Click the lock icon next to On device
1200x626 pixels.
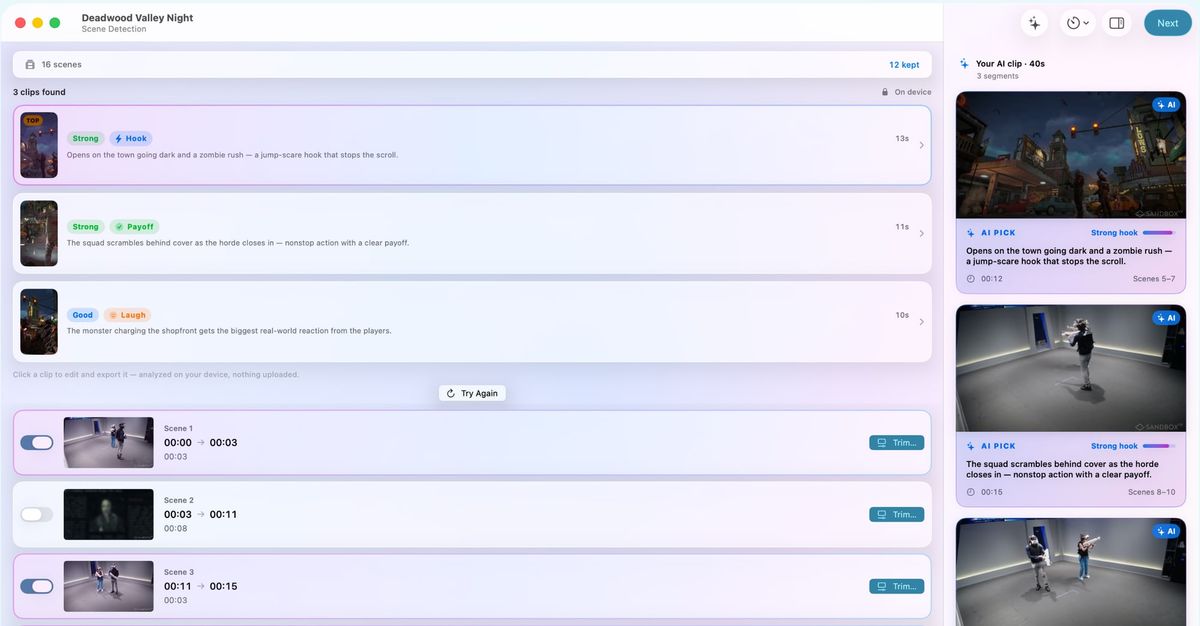click(885, 92)
